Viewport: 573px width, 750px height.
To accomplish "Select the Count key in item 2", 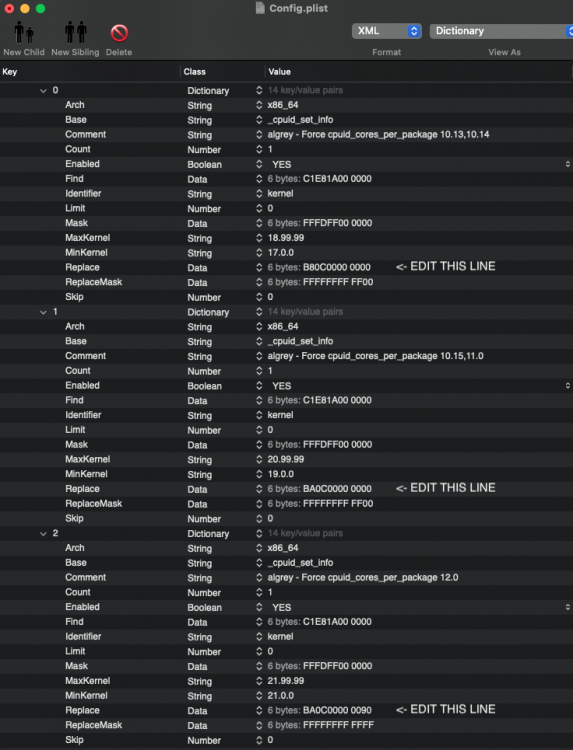I will tap(77, 592).
